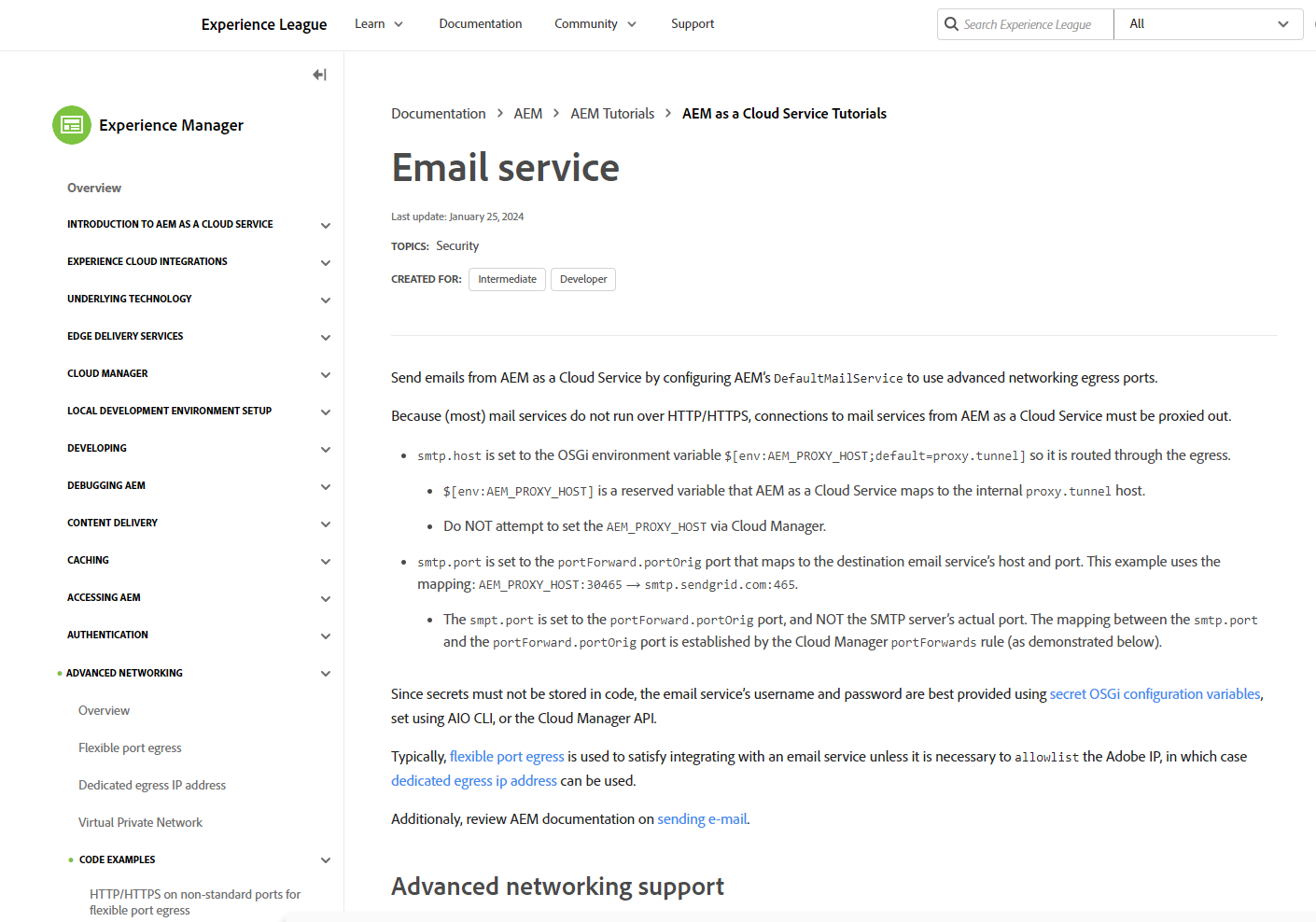
Task: Expand the Cloud Manager section chevron
Action: click(326, 375)
